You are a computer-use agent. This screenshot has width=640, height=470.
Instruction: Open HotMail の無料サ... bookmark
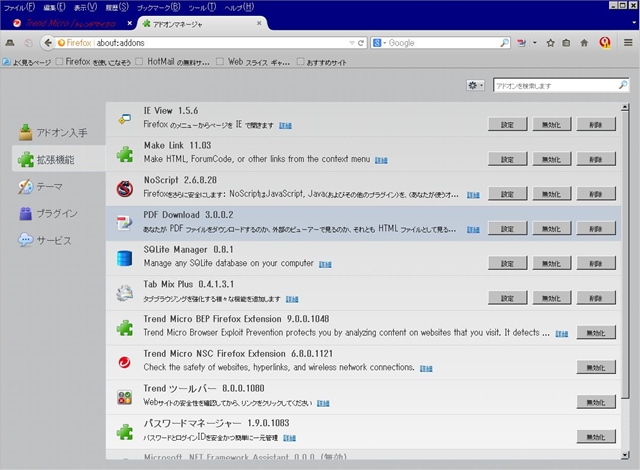(173, 62)
